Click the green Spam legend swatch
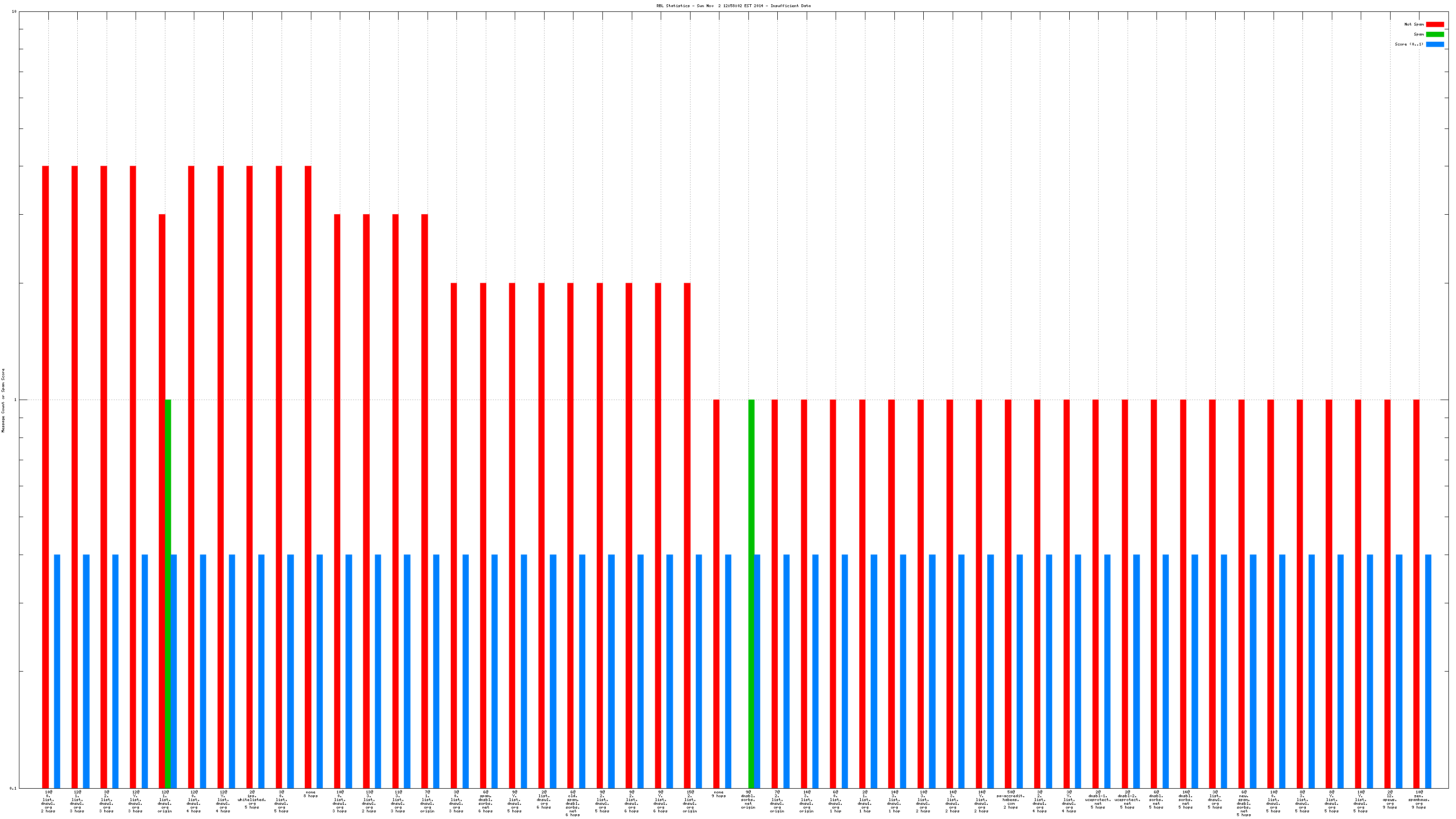The width and height of the screenshot is (1456, 819). [1435, 35]
